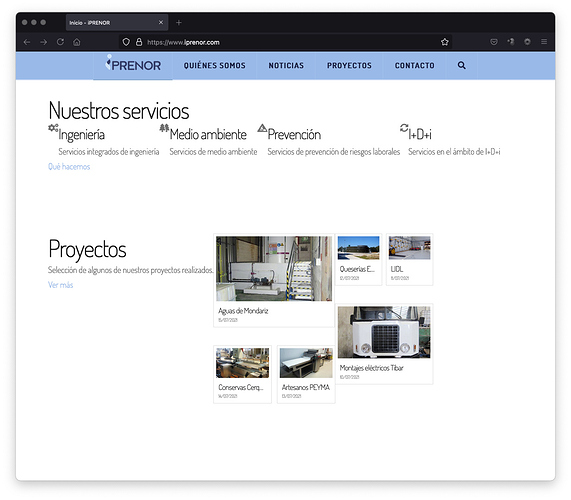The image size is (571, 500).
Task: Click the shield tracking protection icon
Action: click(x=126, y=42)
